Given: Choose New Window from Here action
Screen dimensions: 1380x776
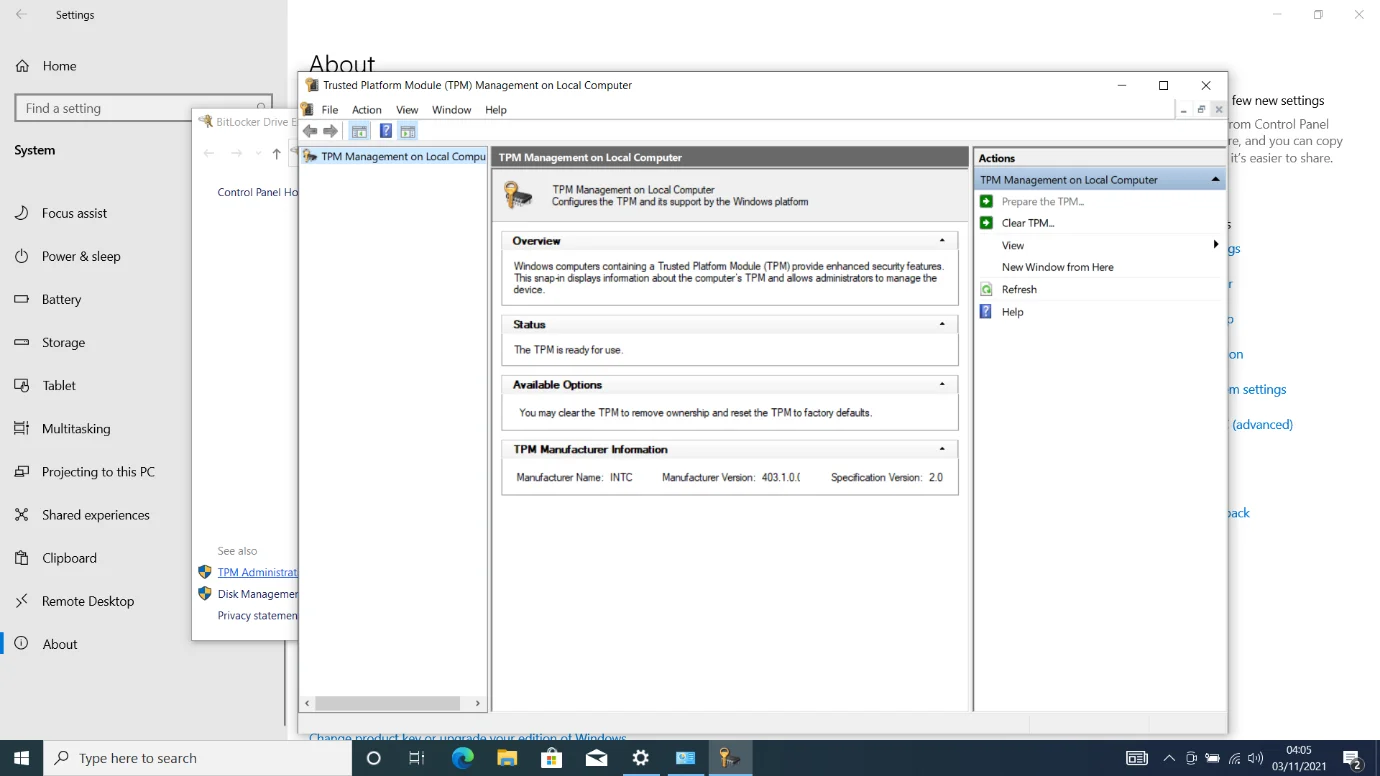Looking at the screenshot, I should click(x=1058, y=267).
